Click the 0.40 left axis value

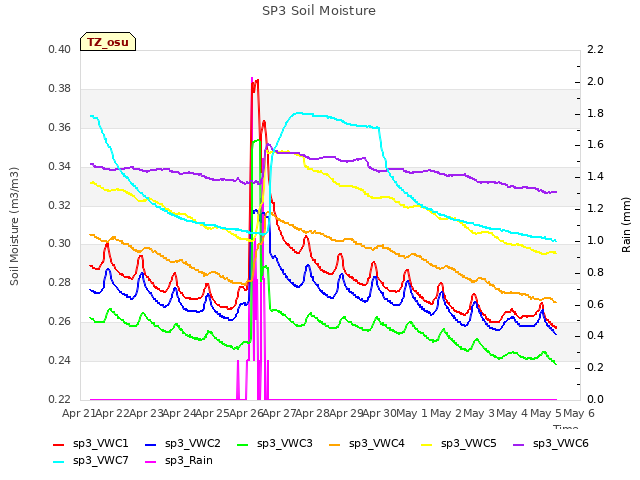[x=60, y=49]
